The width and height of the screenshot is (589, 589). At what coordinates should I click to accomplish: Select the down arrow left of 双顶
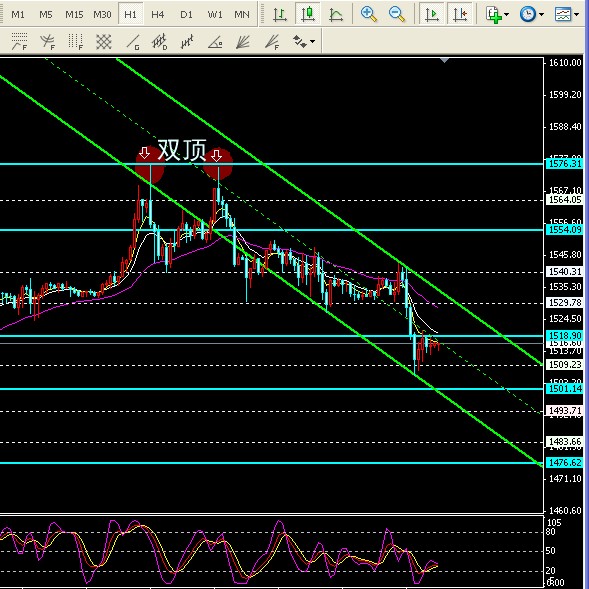(144, 153)
